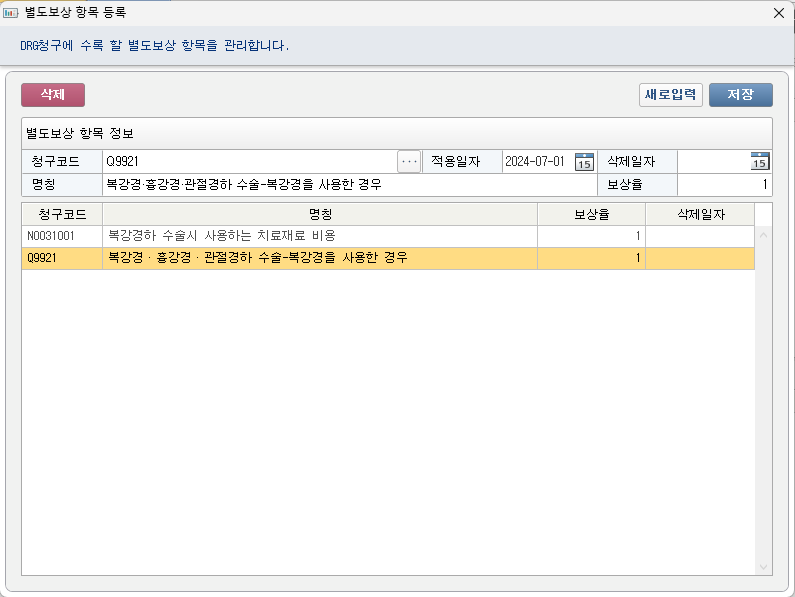Save with the 저장 button

click(x=740, y=95)
